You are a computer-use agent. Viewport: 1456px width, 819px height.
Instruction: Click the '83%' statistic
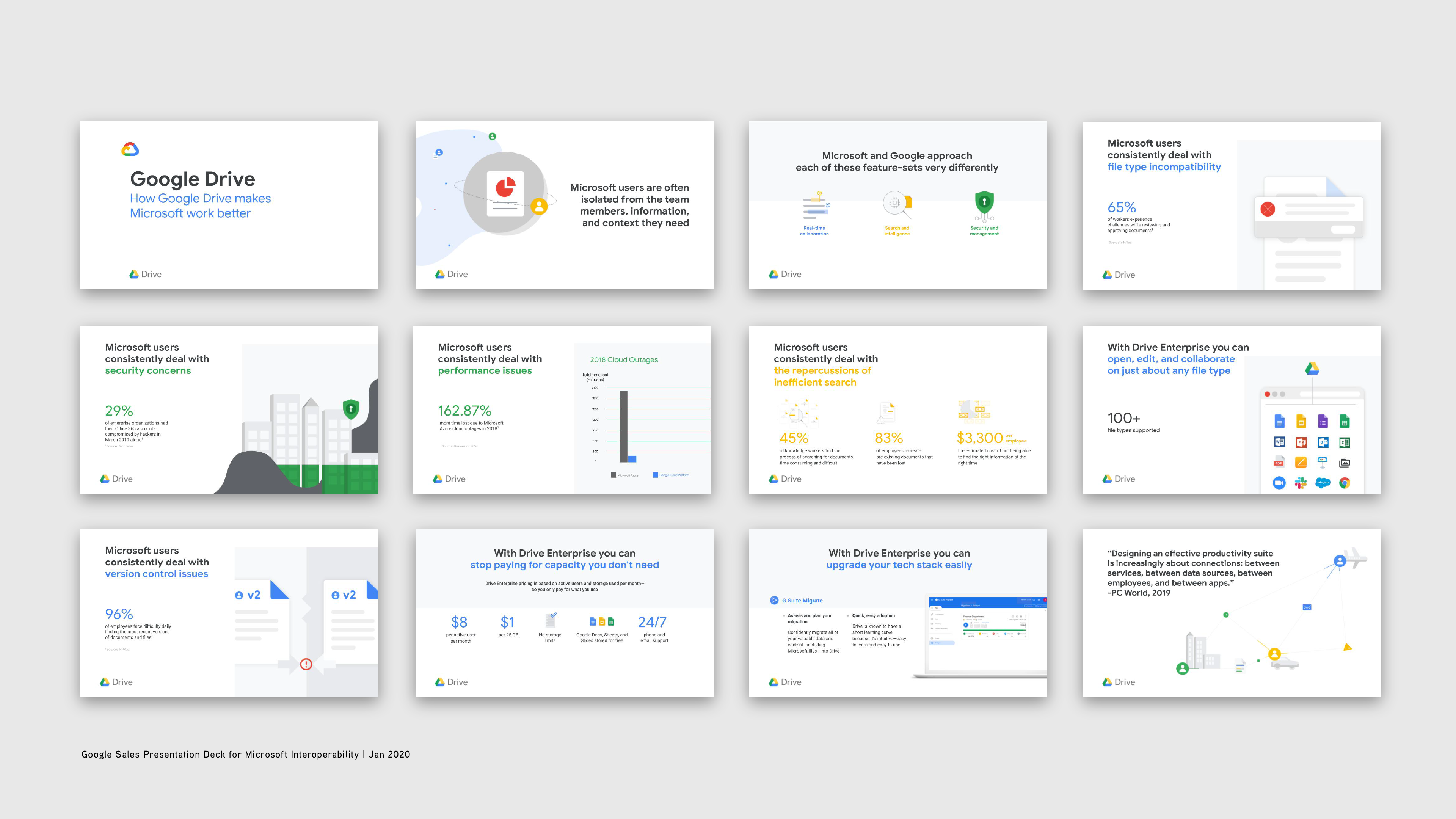(x=888, y=438)
